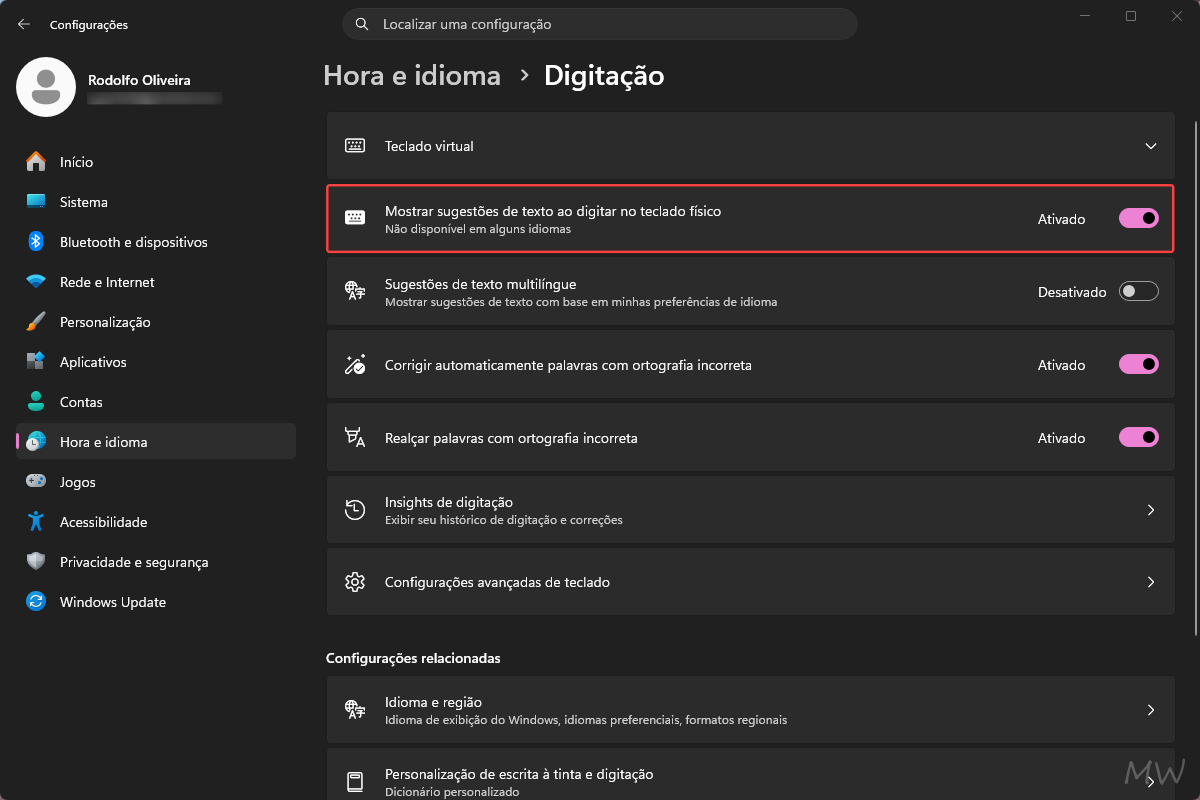
Task: Click the Jogos controller icon
Action: pyautogui.click(x=36, y=482)
